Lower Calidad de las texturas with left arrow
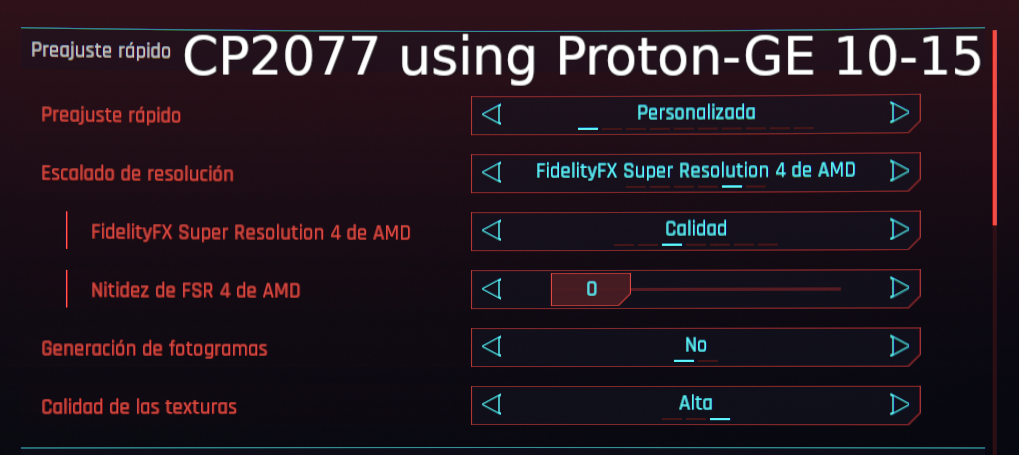 pyautogui.click(x=491, y=405)
